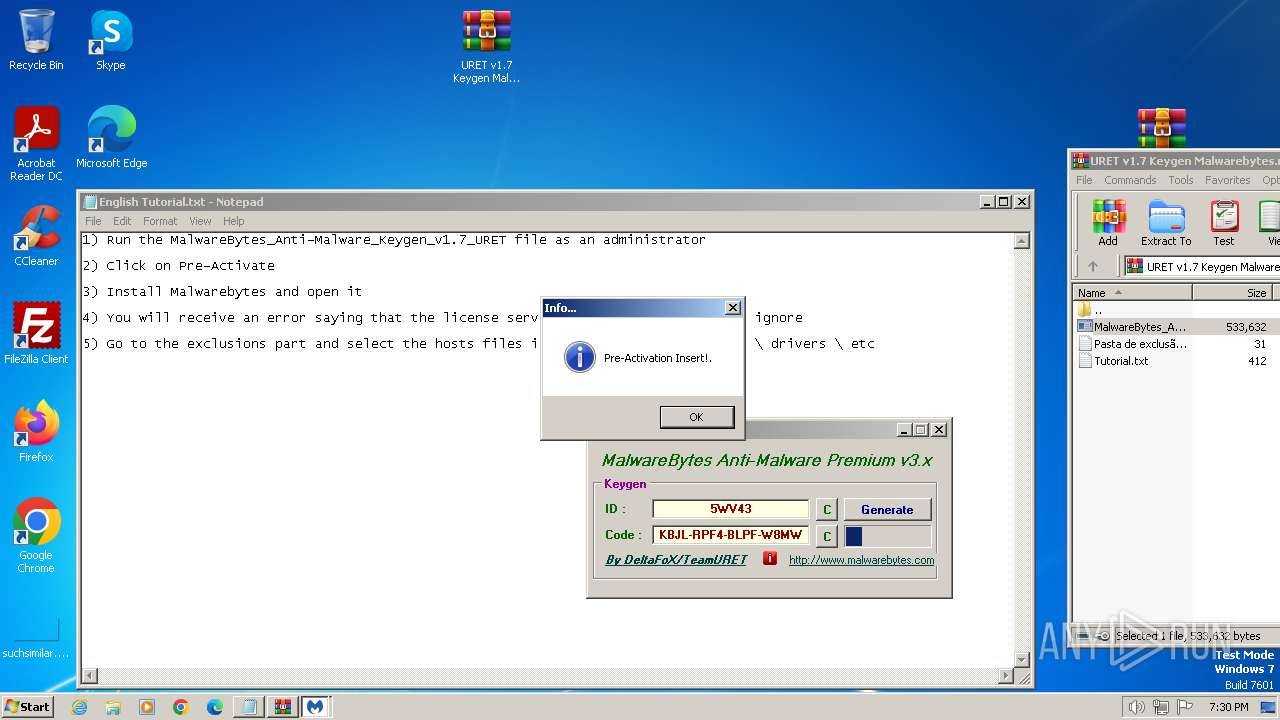
Task: Click WinRAR Extract To icon
Action: point(1166,223)
